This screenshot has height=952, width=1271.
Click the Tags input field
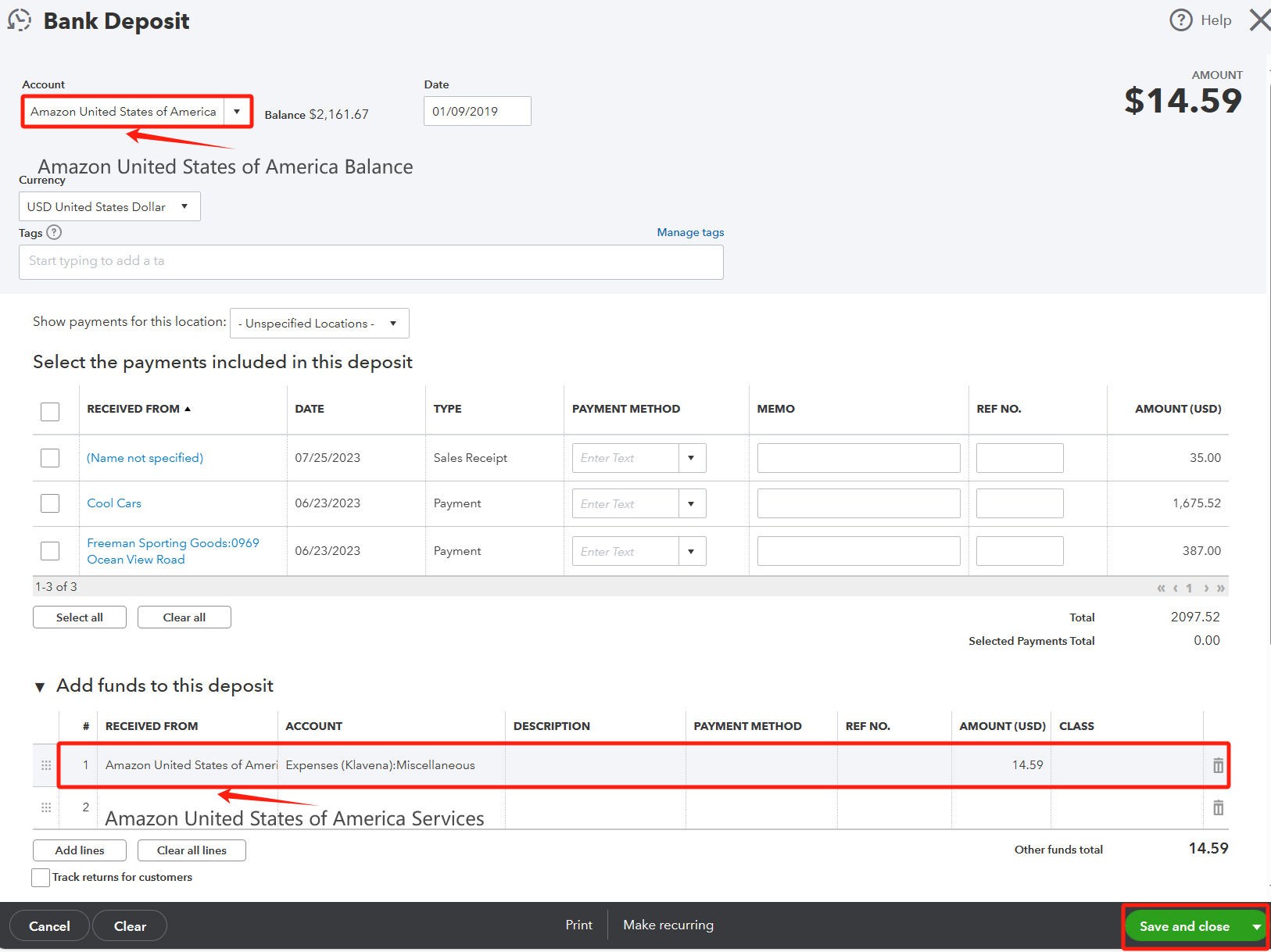point(371,262)
